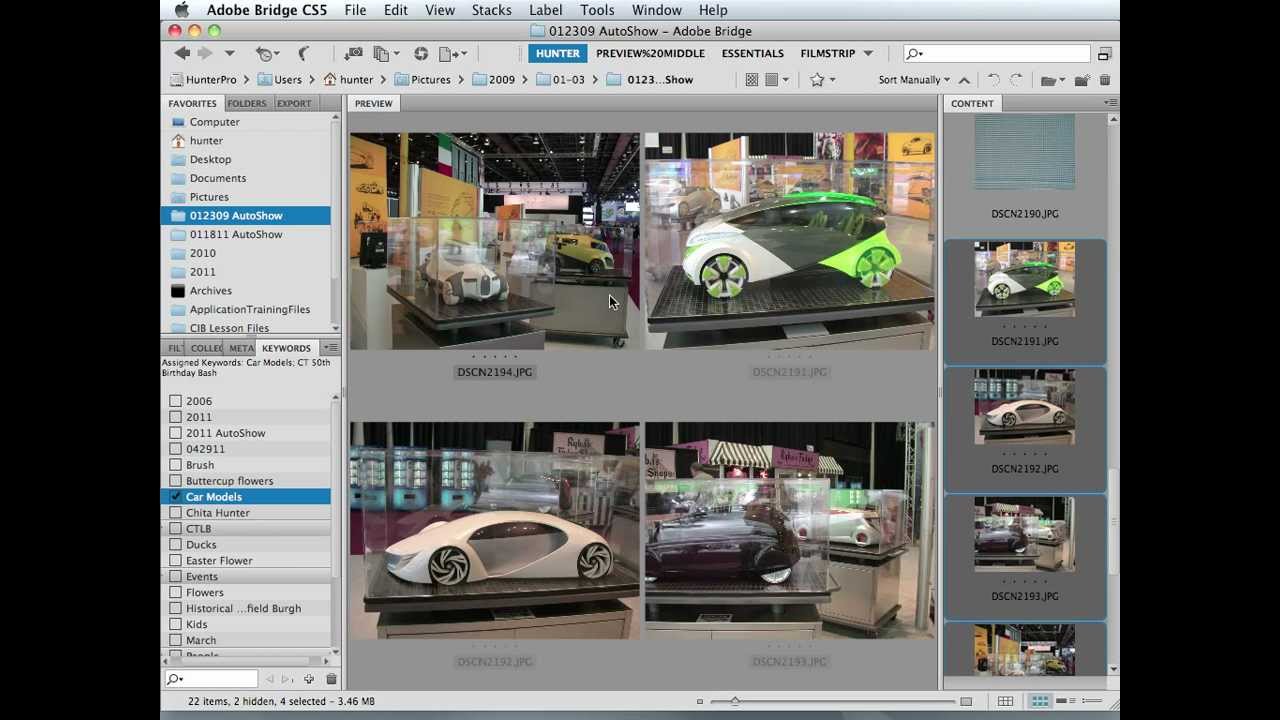Screen dimensions: 1280x720
Task: Open the filter by rating star dropdown
Action: [822, 80]
